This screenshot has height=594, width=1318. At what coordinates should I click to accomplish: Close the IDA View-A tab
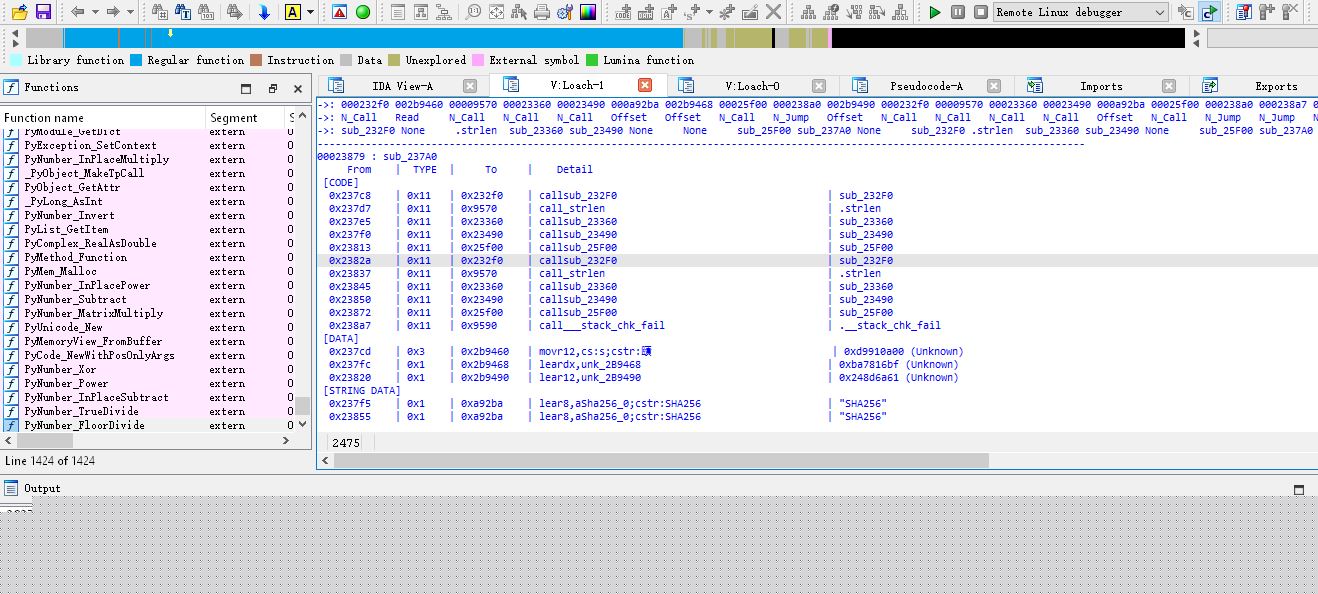470,86
